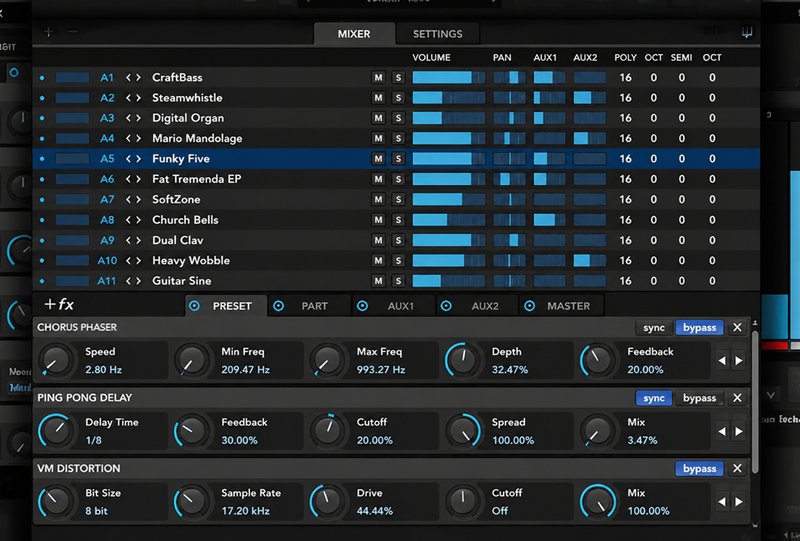Toggle bypass on Chorus Phaser

point(699,328)
